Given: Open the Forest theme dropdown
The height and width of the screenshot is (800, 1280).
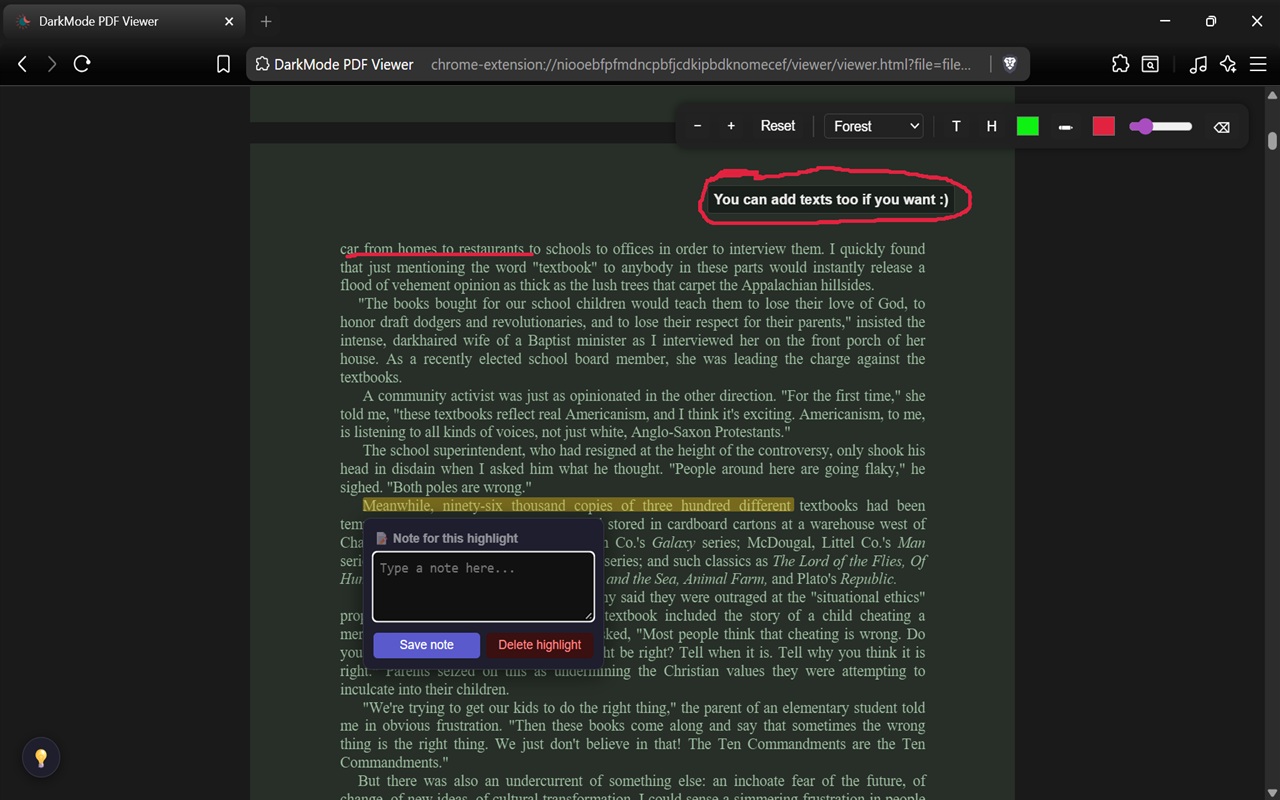Looking at the screenshot, I should [873, 126].
